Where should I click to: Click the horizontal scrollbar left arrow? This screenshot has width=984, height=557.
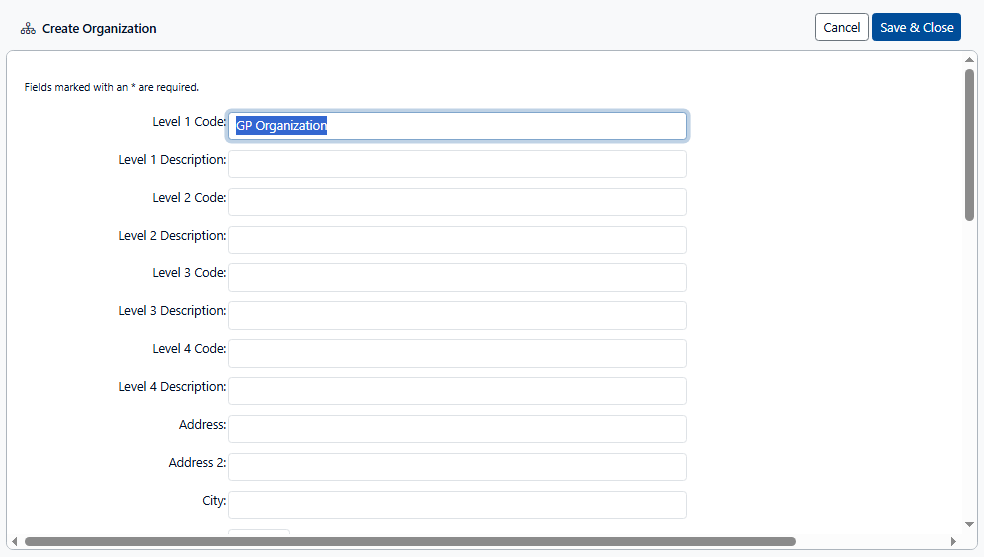[x=15, y=542]
